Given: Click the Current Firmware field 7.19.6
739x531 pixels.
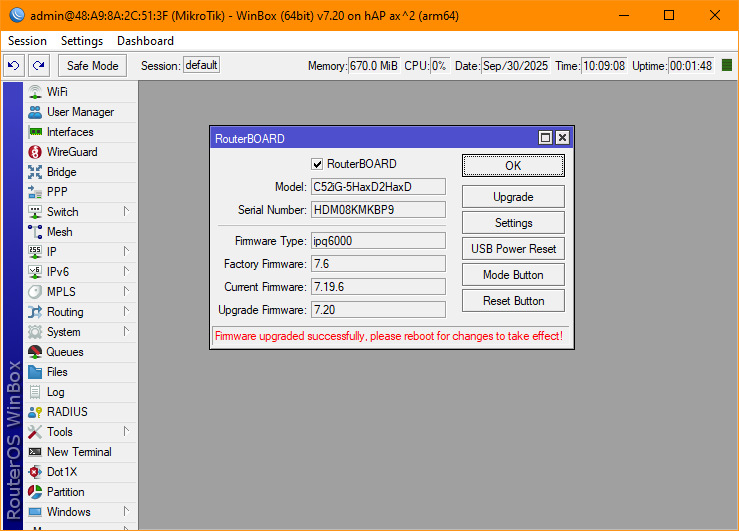Looking at the screenshot, I should click(378, 286).
